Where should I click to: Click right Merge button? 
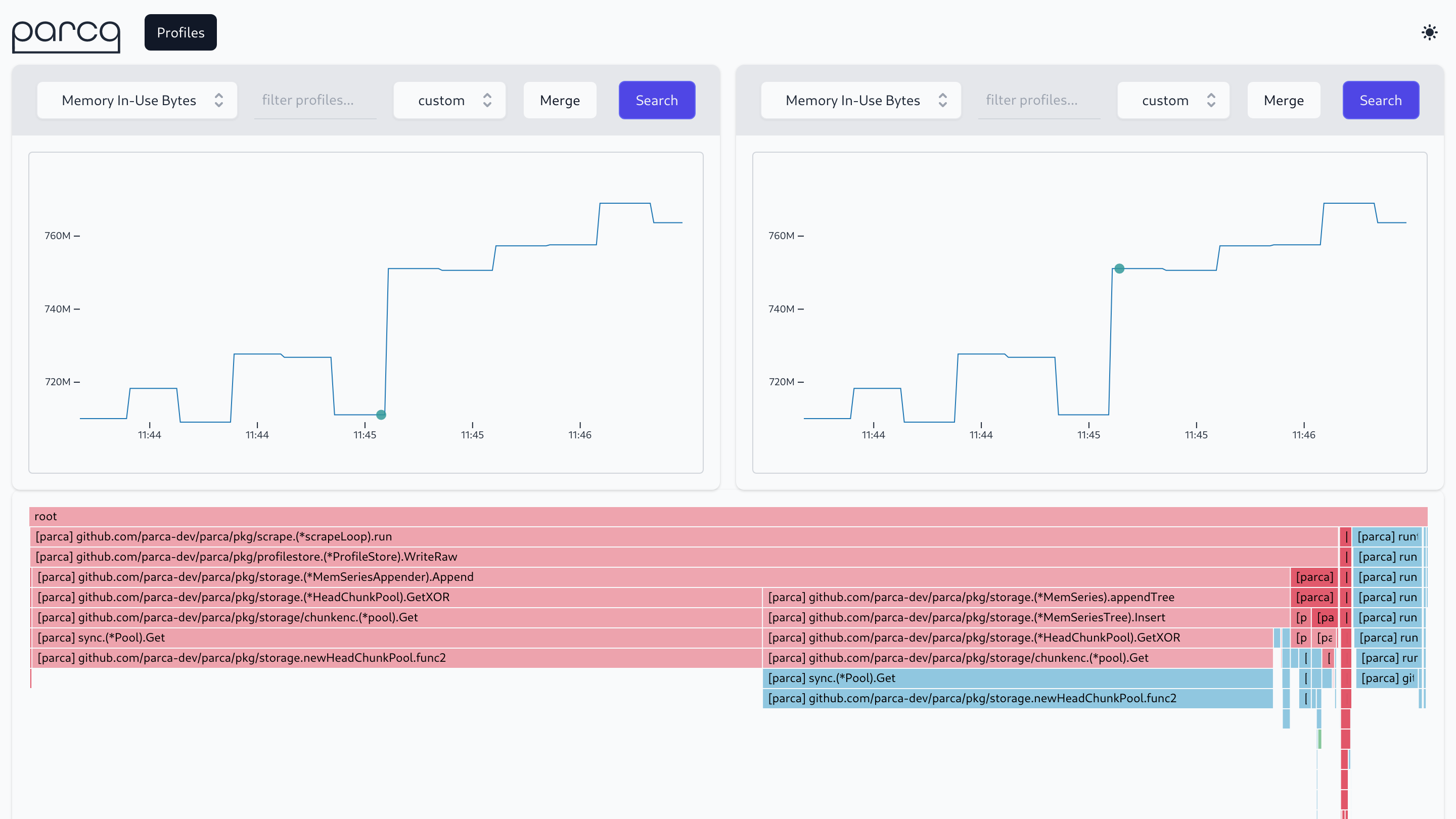(1283, 100)
